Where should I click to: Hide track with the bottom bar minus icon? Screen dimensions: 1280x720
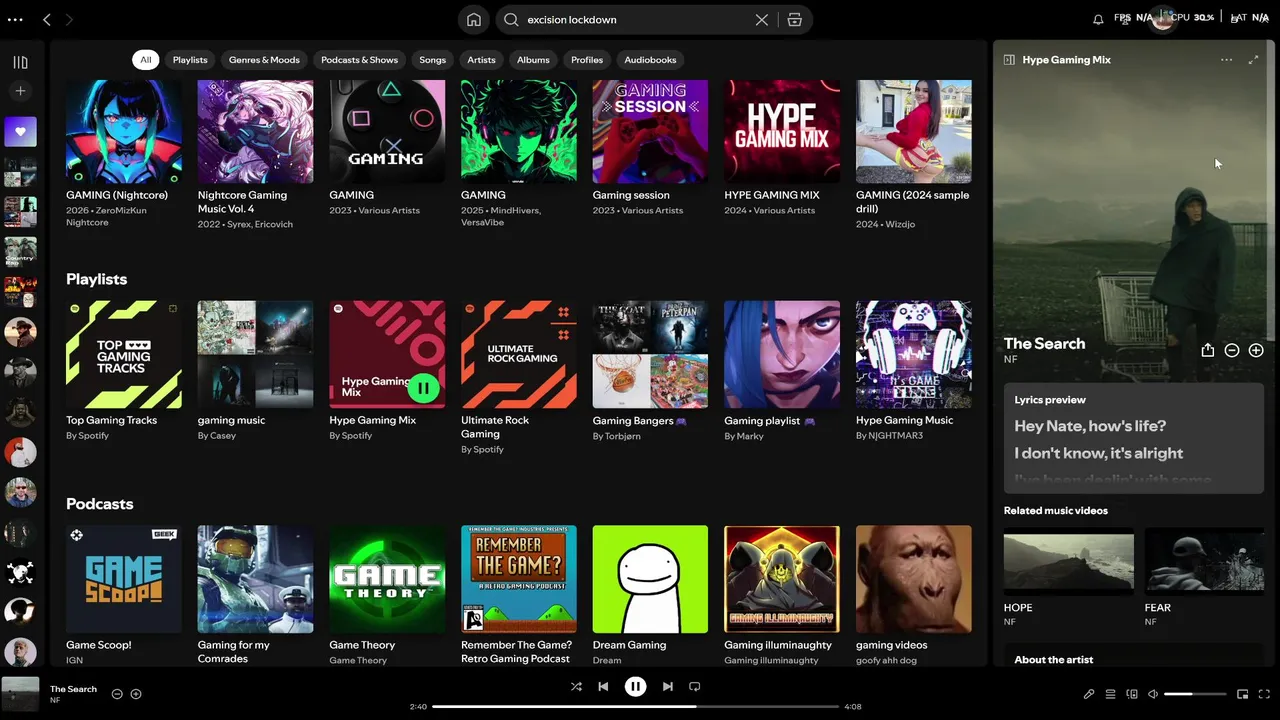click(x=117, y=694)
